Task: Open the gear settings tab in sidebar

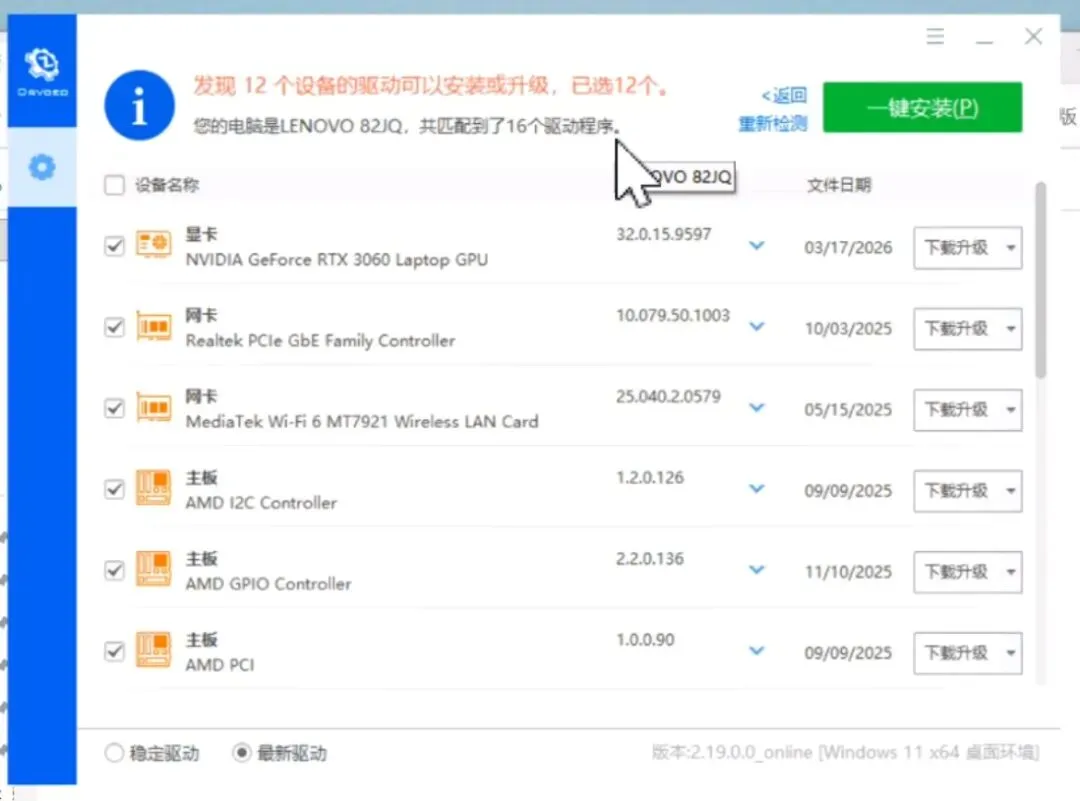Action: [x=42, y=167]
